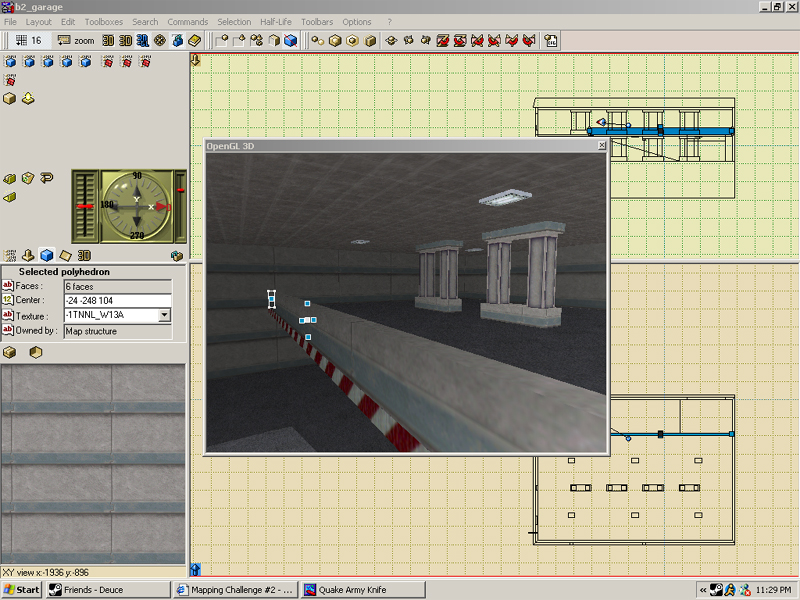Select the blue polyhedron view tab icon
800x600 pixels.
point(46,256)
